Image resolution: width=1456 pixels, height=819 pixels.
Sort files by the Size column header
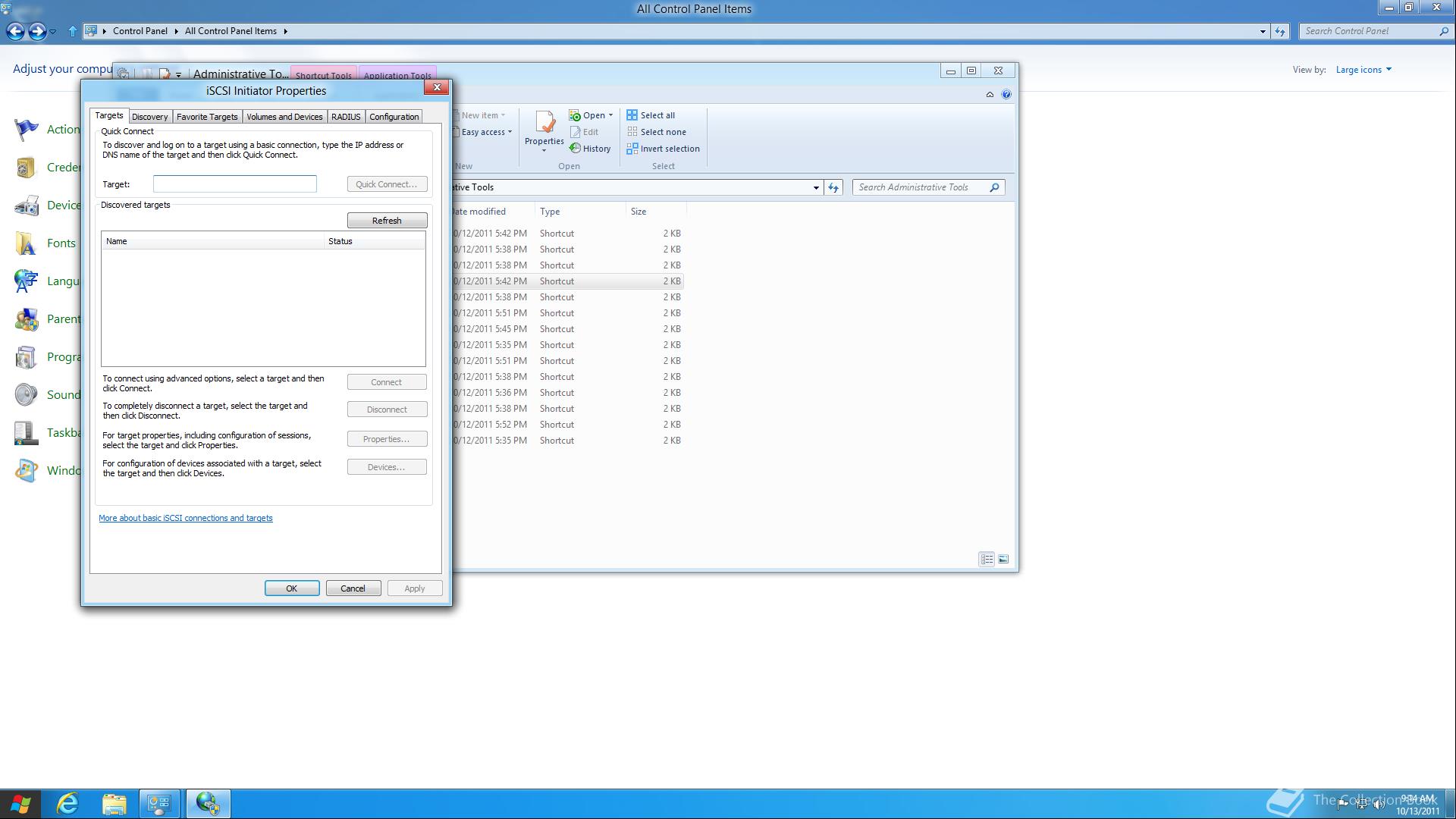655,212
